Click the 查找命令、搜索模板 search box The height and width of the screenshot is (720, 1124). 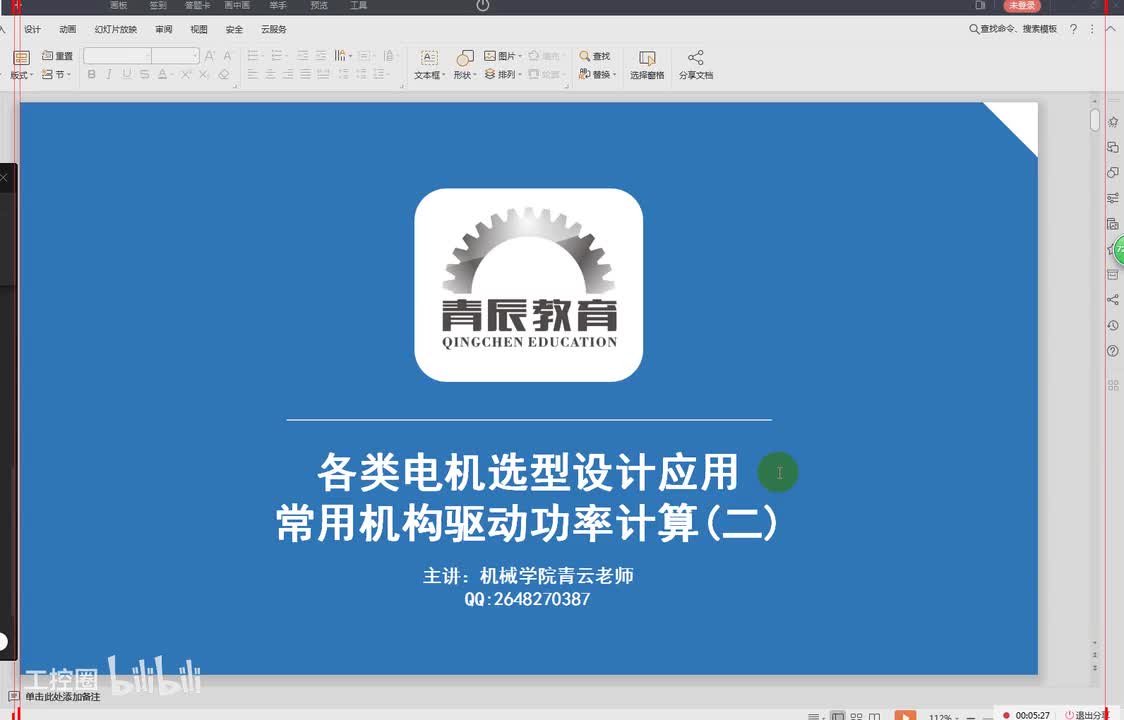pyautogui.click(x=1013, y=29)
